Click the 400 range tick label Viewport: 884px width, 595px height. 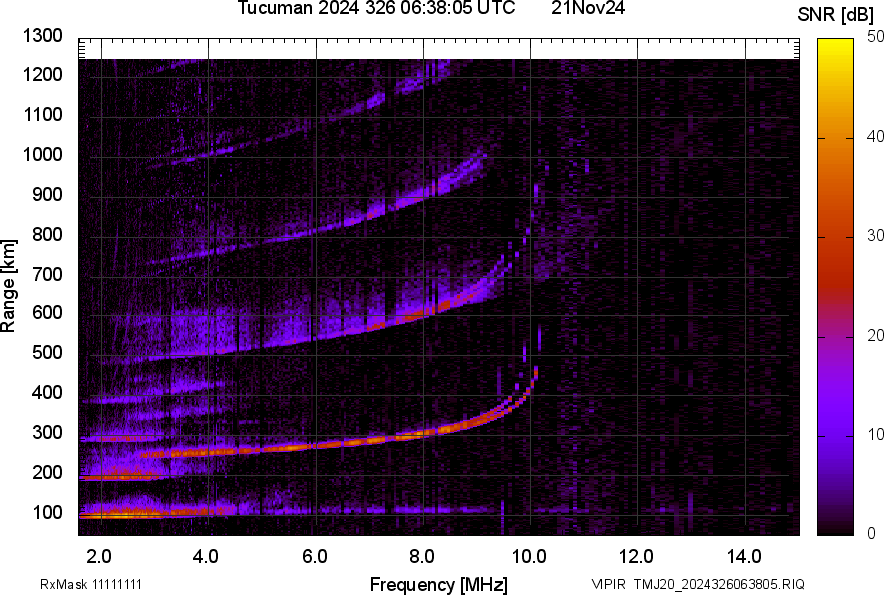(47, 393)
